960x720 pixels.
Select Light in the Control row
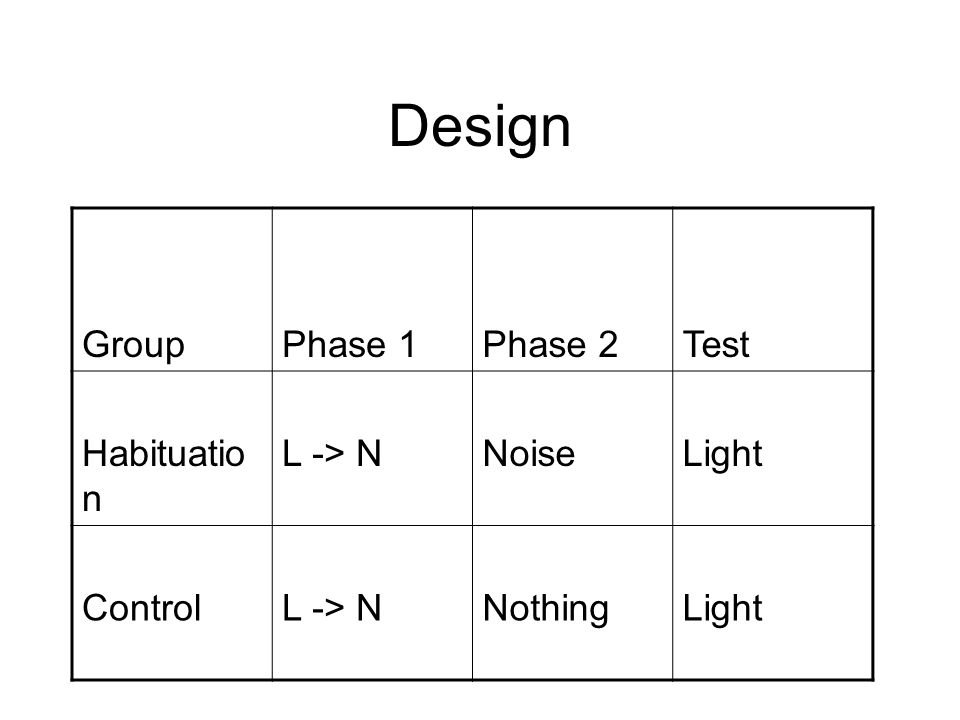tap(722, 609)
